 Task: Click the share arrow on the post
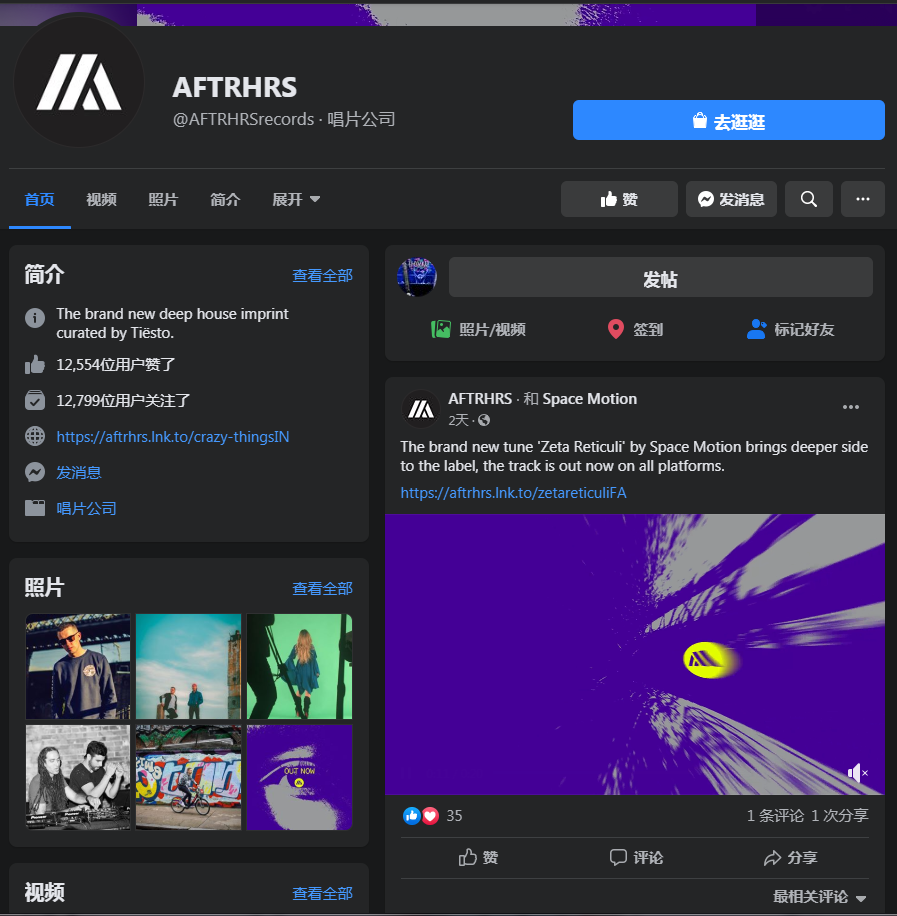coord(773,858)
